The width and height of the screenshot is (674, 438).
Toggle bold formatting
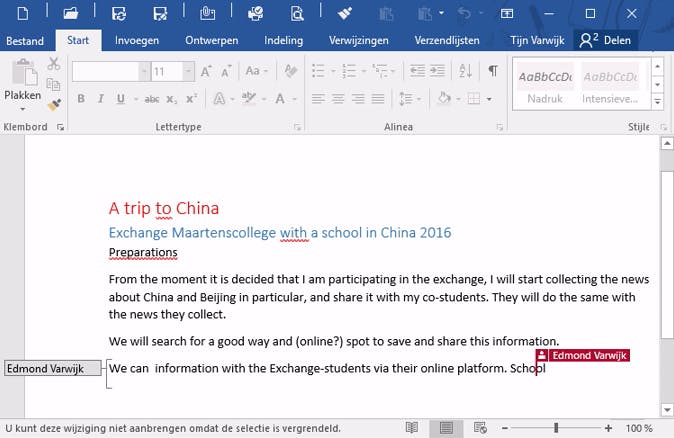coord(81,99)
